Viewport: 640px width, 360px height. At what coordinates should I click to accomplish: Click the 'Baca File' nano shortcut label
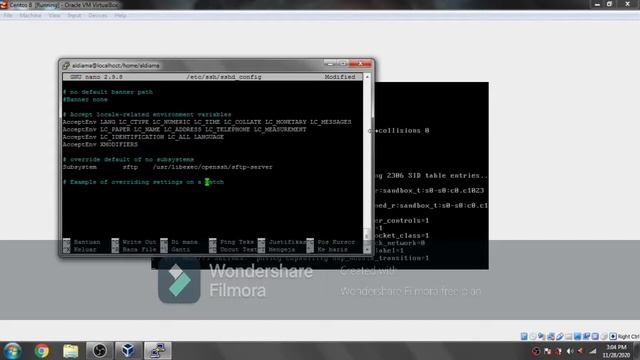click(139, 249)
